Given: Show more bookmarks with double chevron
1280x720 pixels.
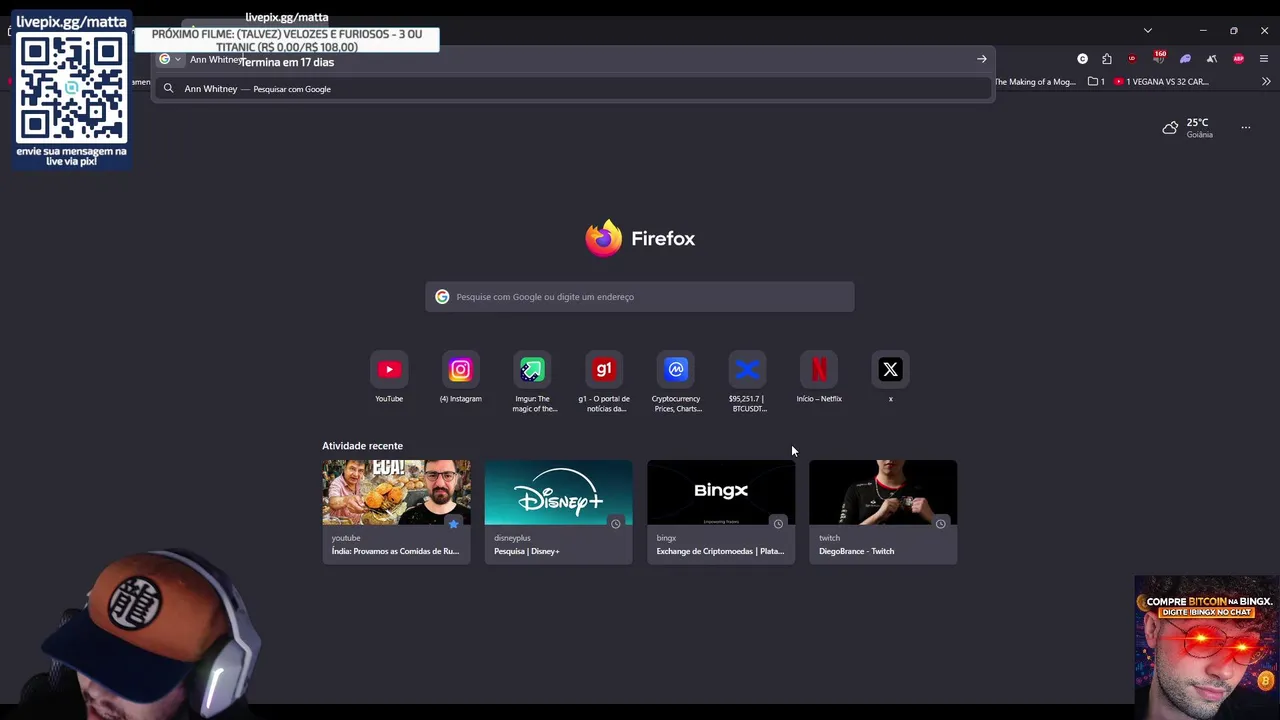Looking at the screenshot, I should click(1266, 82).
